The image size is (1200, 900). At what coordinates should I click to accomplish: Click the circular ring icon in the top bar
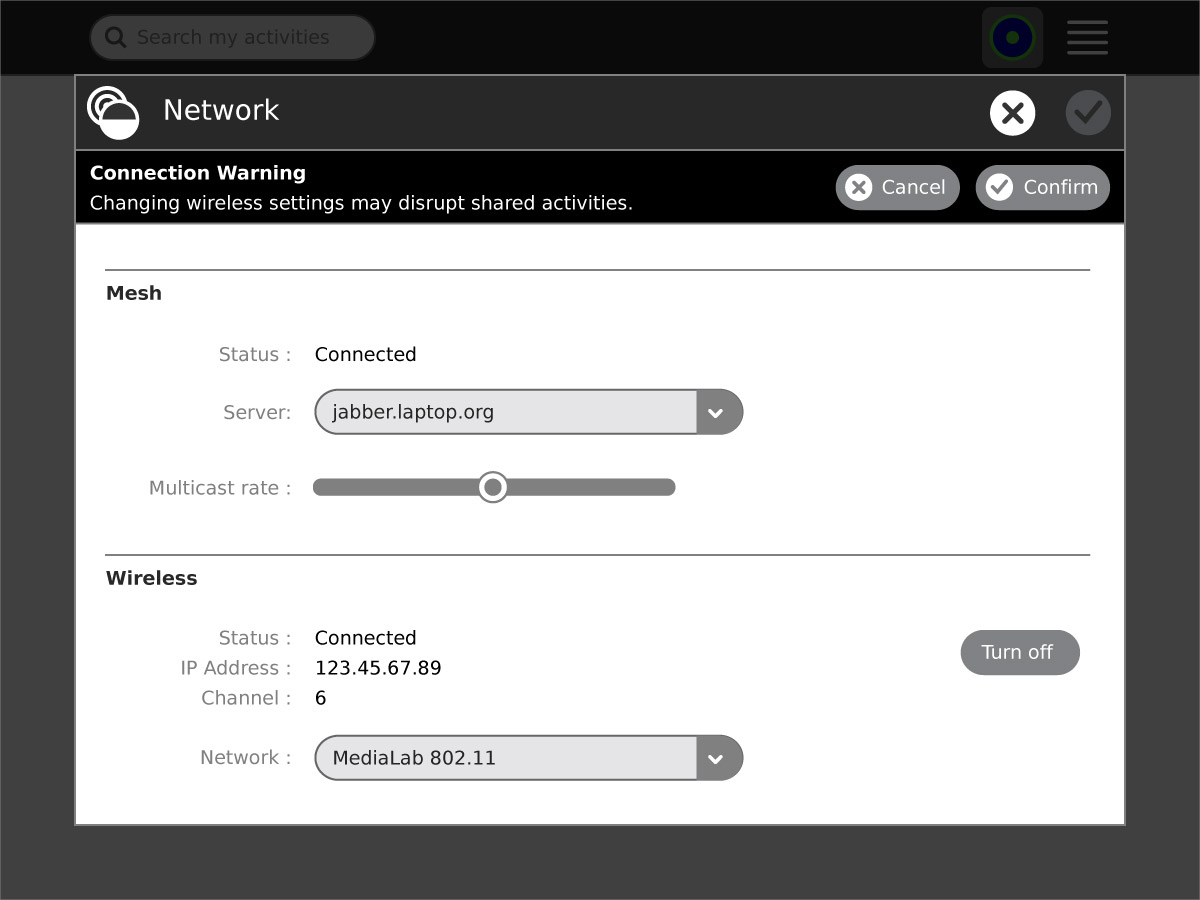(1012, 38)
